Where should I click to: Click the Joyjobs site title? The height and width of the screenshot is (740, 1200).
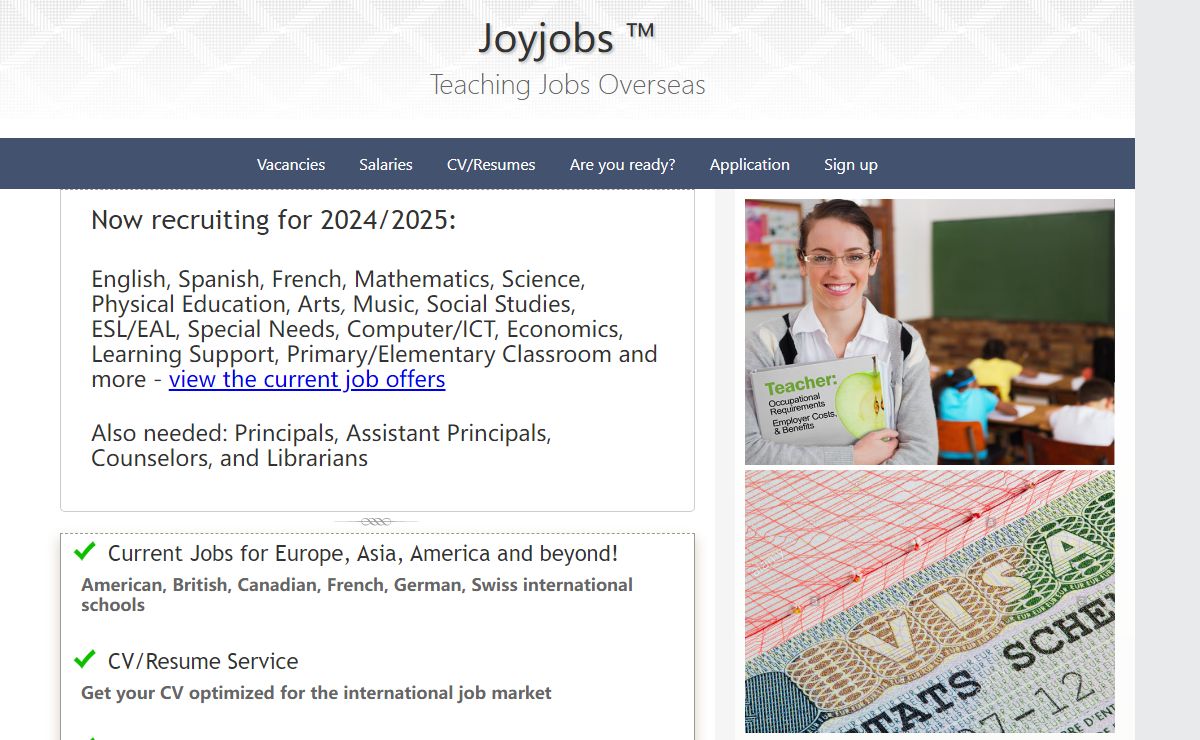[567, 39]
